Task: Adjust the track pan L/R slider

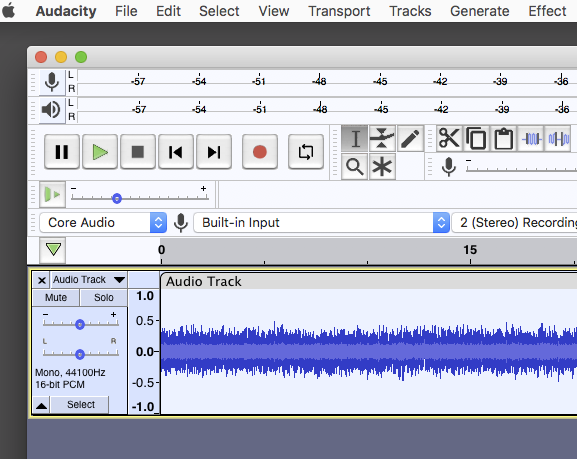Action: point(81,354)
